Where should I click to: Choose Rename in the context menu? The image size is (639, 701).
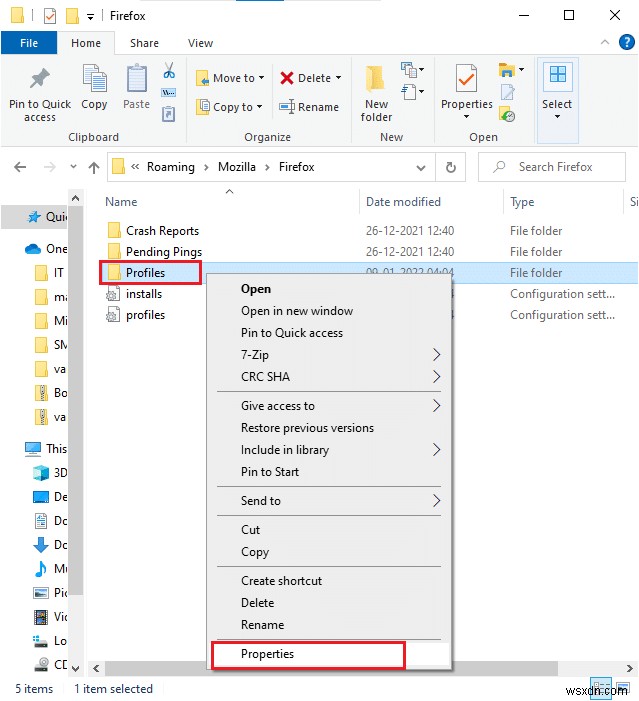tap(329, 625)
